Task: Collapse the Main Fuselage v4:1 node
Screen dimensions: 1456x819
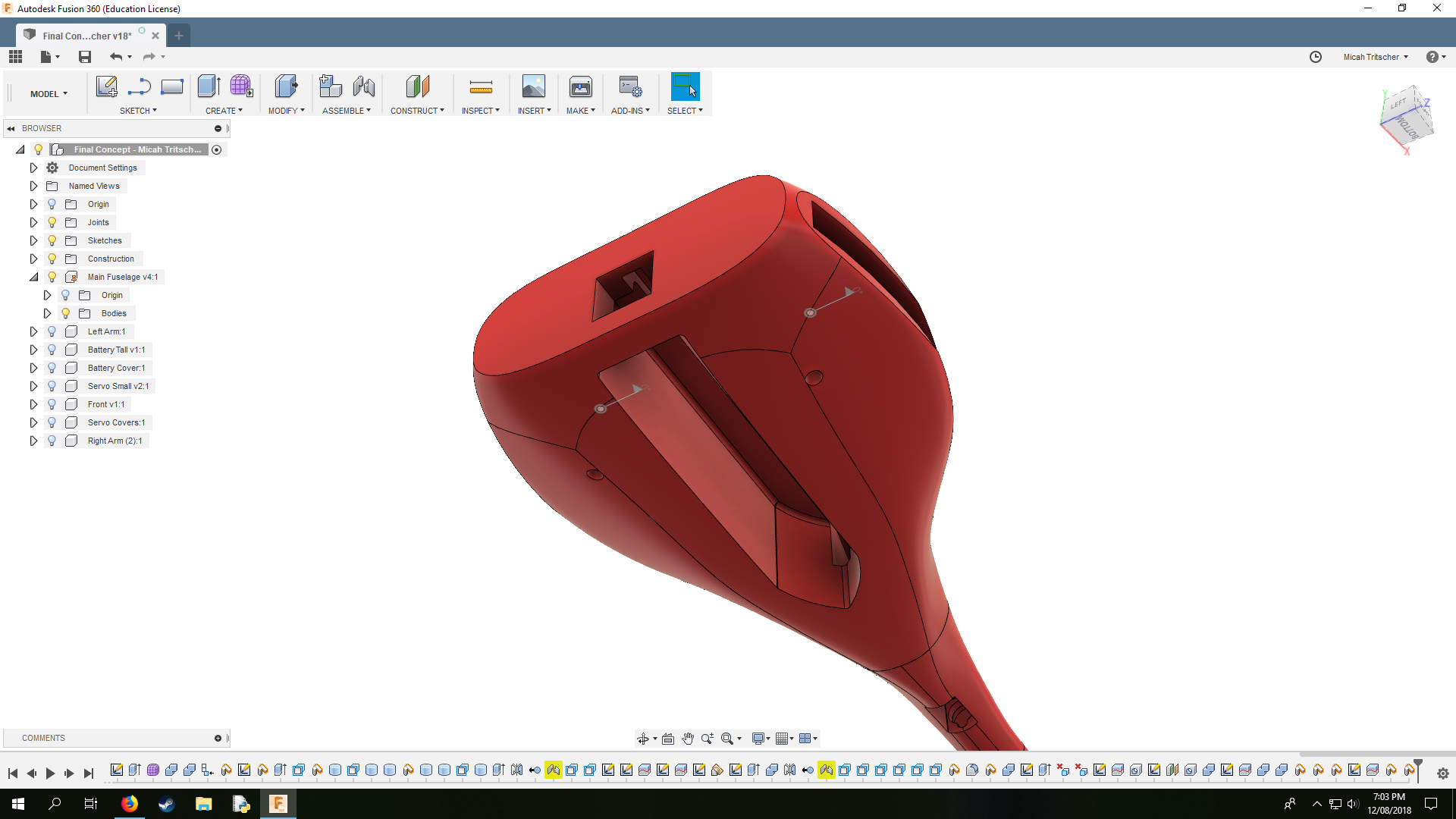Action: [33, 277]
